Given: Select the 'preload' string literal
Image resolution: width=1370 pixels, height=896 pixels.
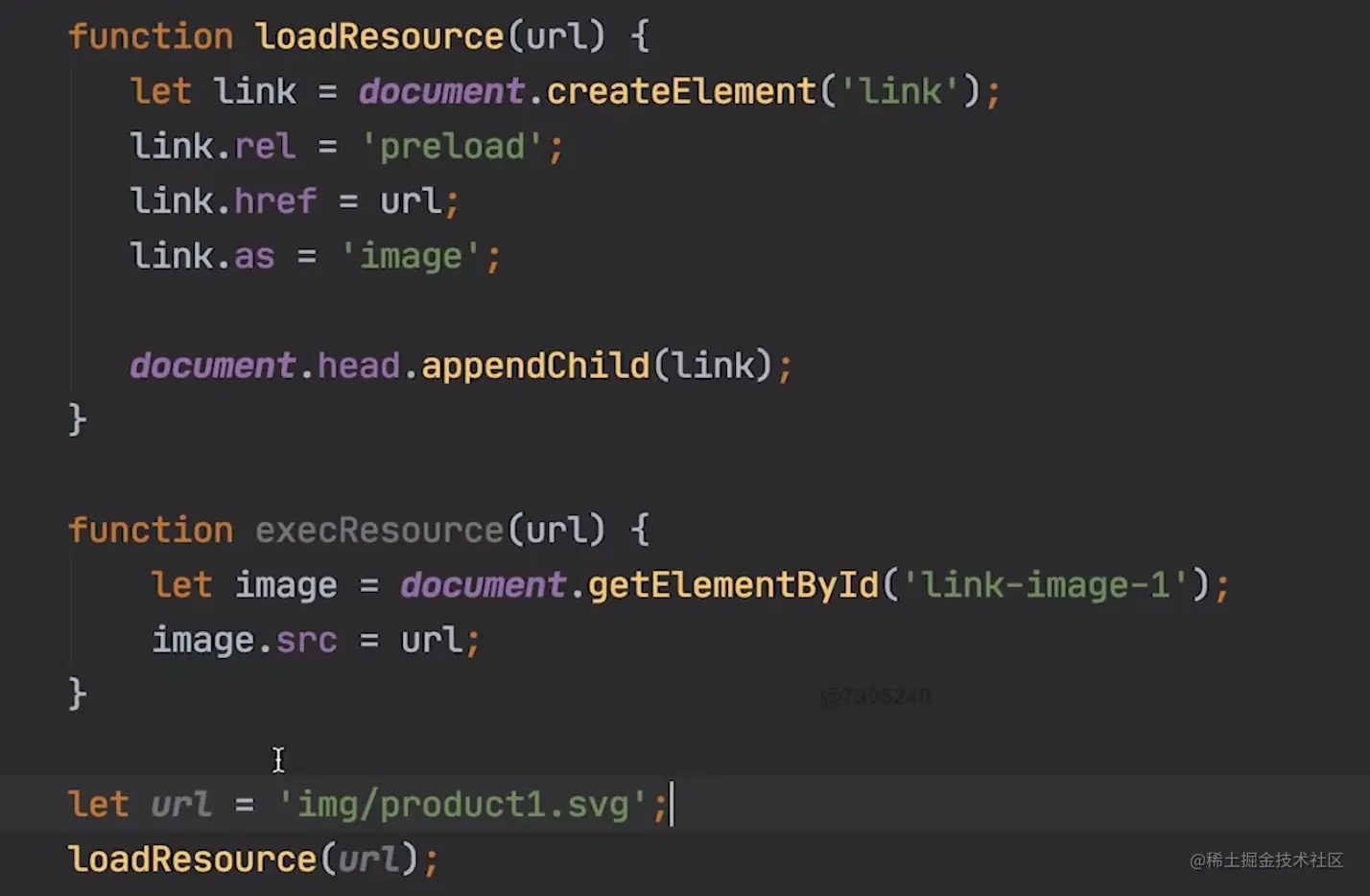Looking at the screenshot, I should [452, 147].
